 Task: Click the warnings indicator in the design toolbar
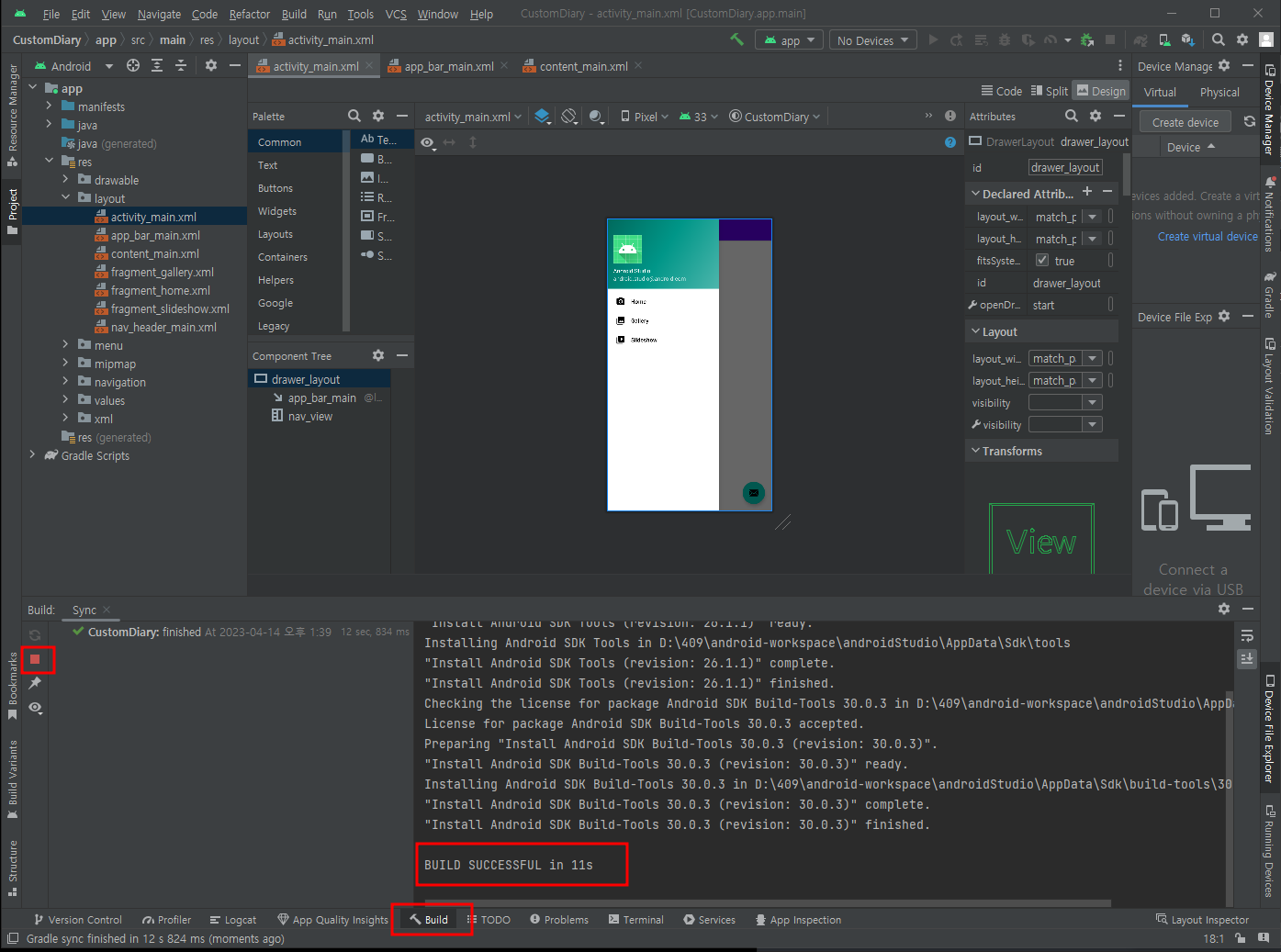tap(950, 116)
